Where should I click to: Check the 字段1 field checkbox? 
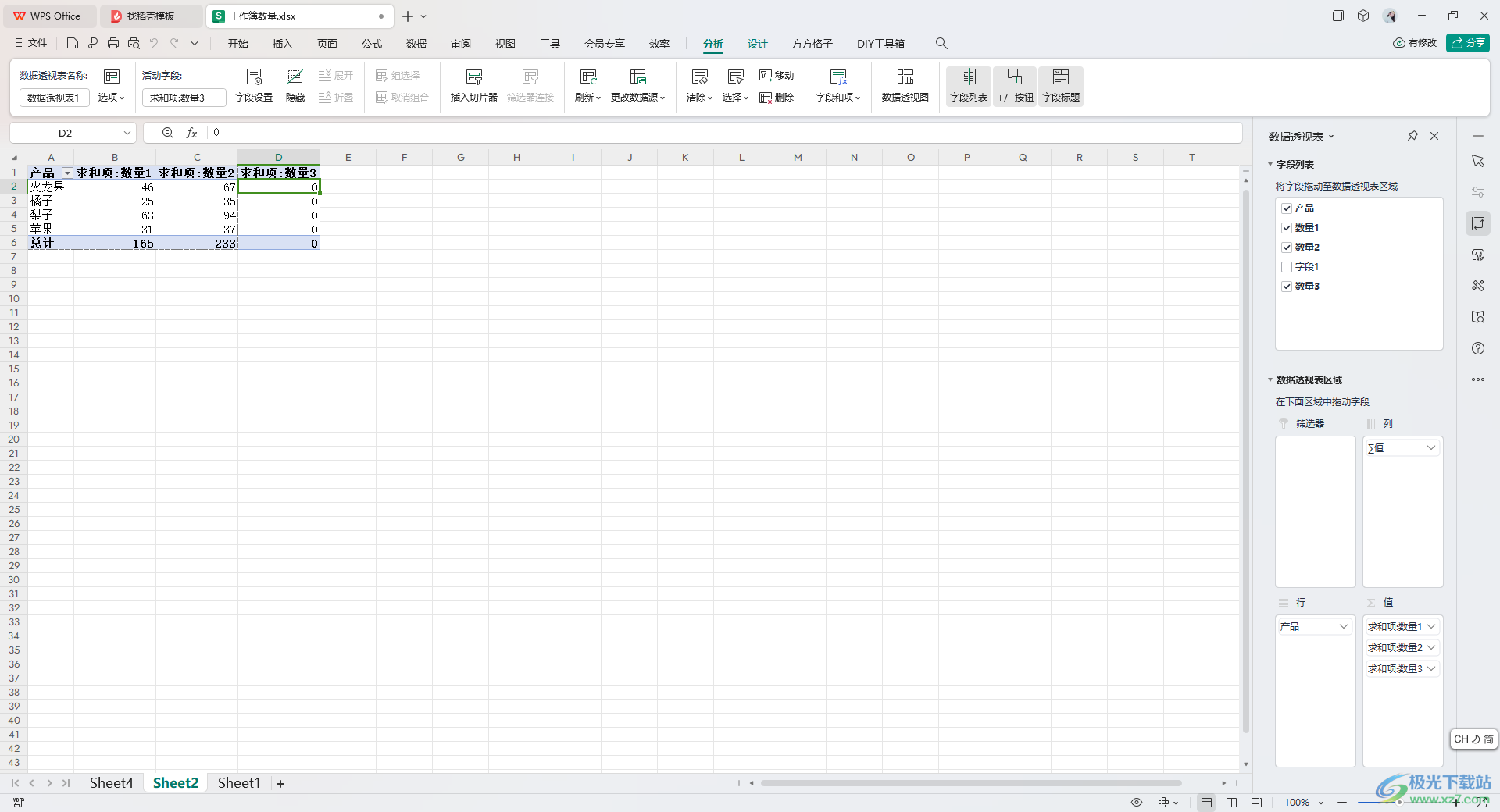click(x=1287, y=267)
